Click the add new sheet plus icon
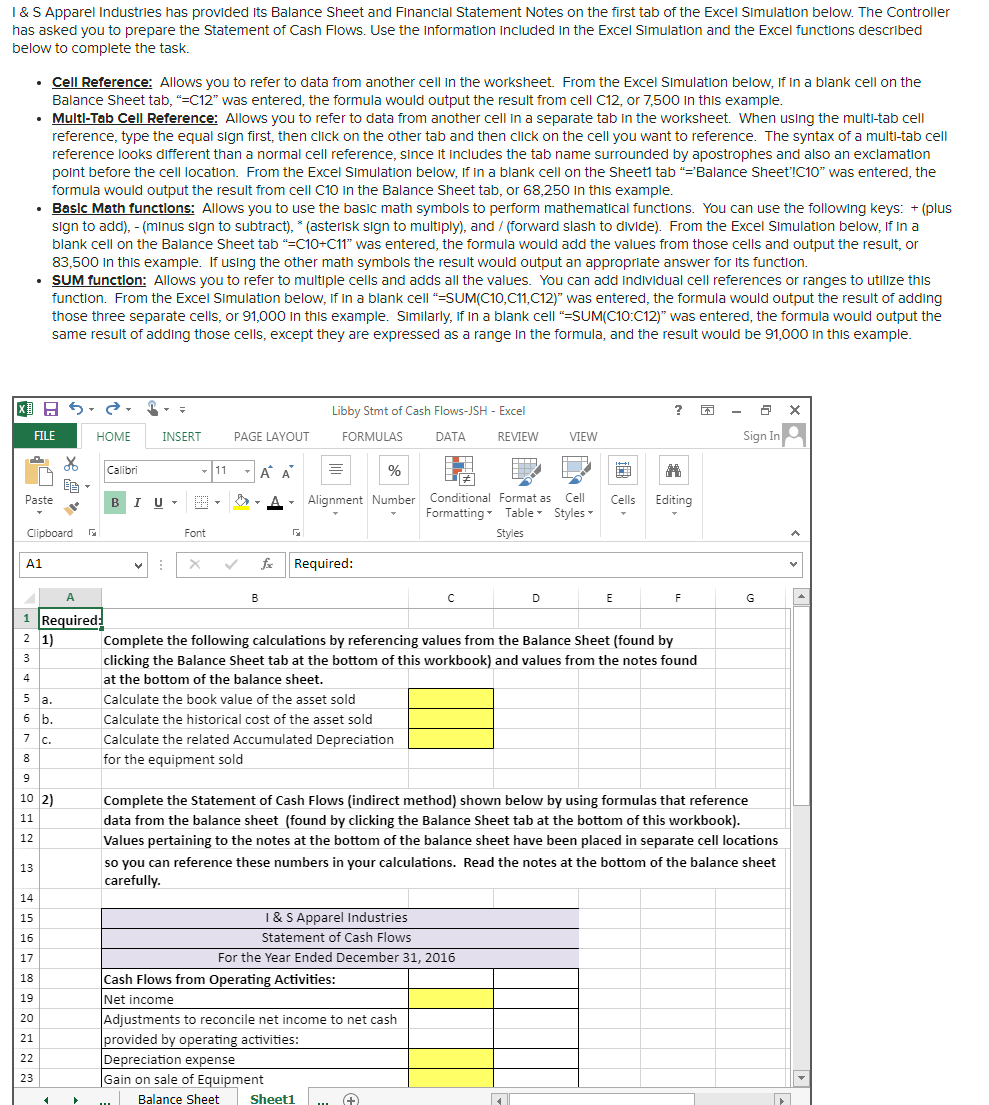 click(350, 1099)
